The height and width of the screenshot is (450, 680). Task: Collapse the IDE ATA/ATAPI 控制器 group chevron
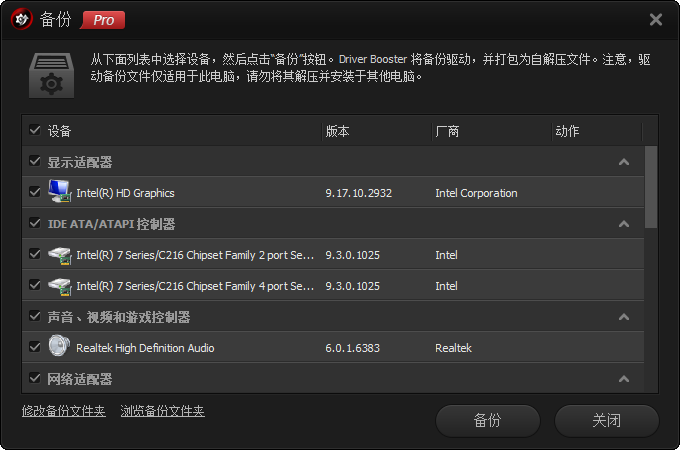(x=624, y=224)
